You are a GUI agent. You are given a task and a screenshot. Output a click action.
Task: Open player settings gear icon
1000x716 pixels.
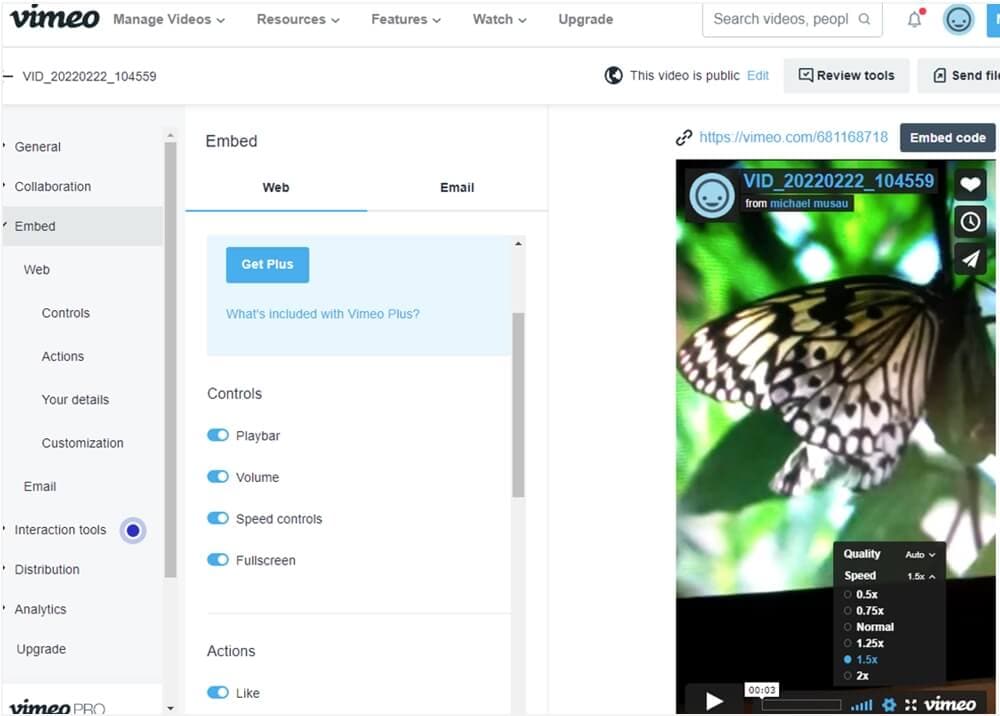click(889, 705)
